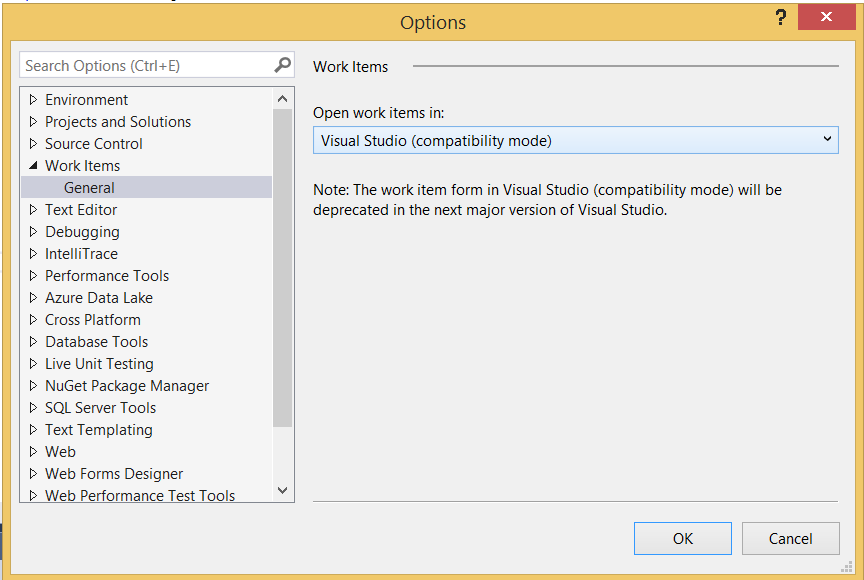The image size is (864, 580).
Task: Dismiss the dialog with Cancel
Action: tap(790, 538)
